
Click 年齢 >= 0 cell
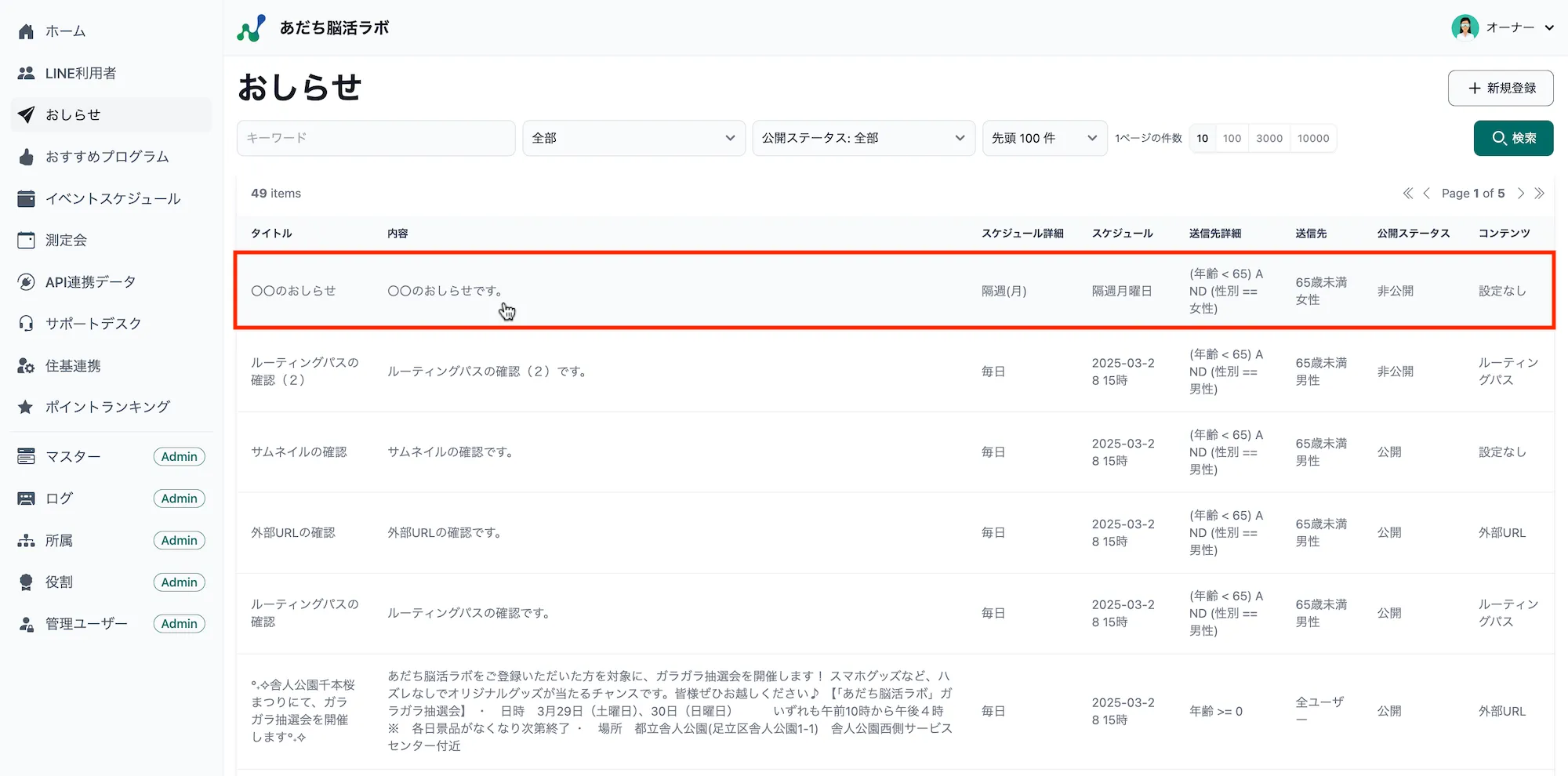point(1215,712)
